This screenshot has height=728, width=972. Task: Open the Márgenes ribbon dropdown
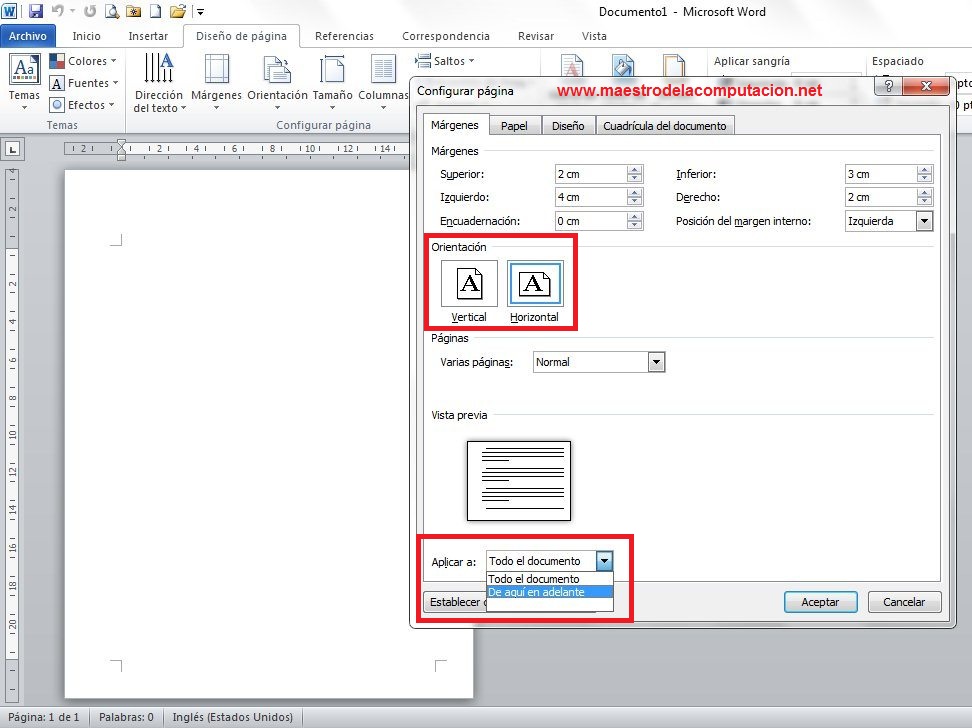click(216, 83)
